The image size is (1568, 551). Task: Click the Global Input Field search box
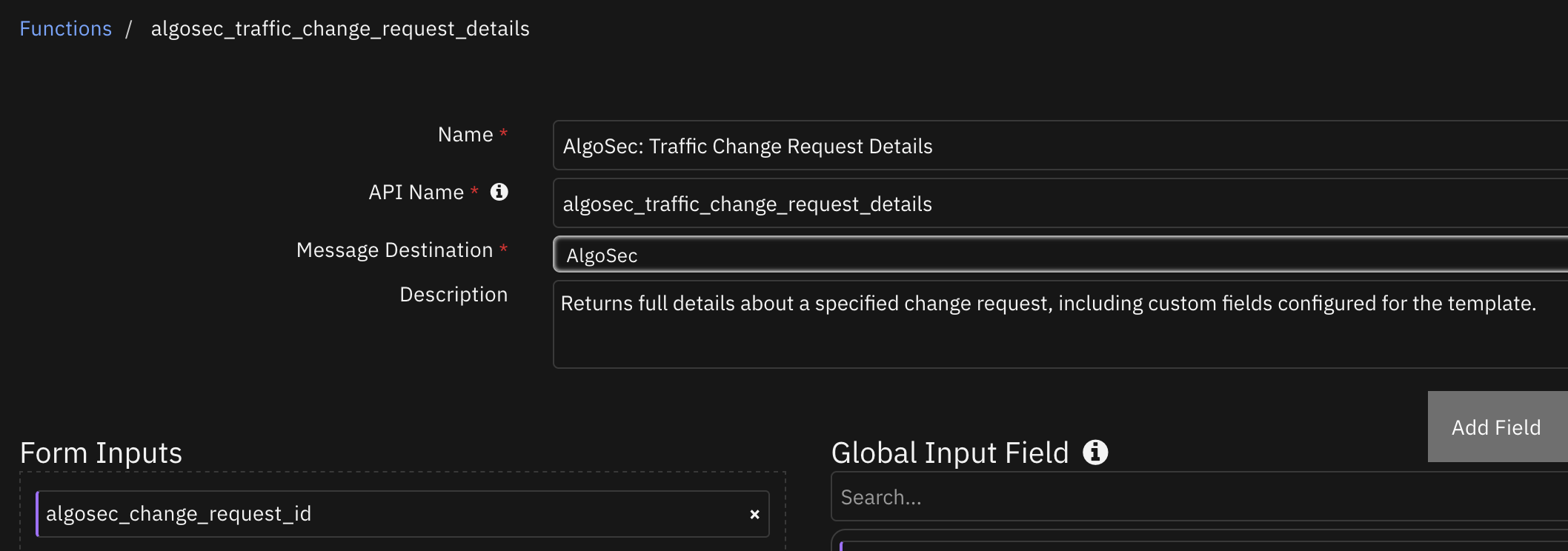click(x=1199, y=497)
